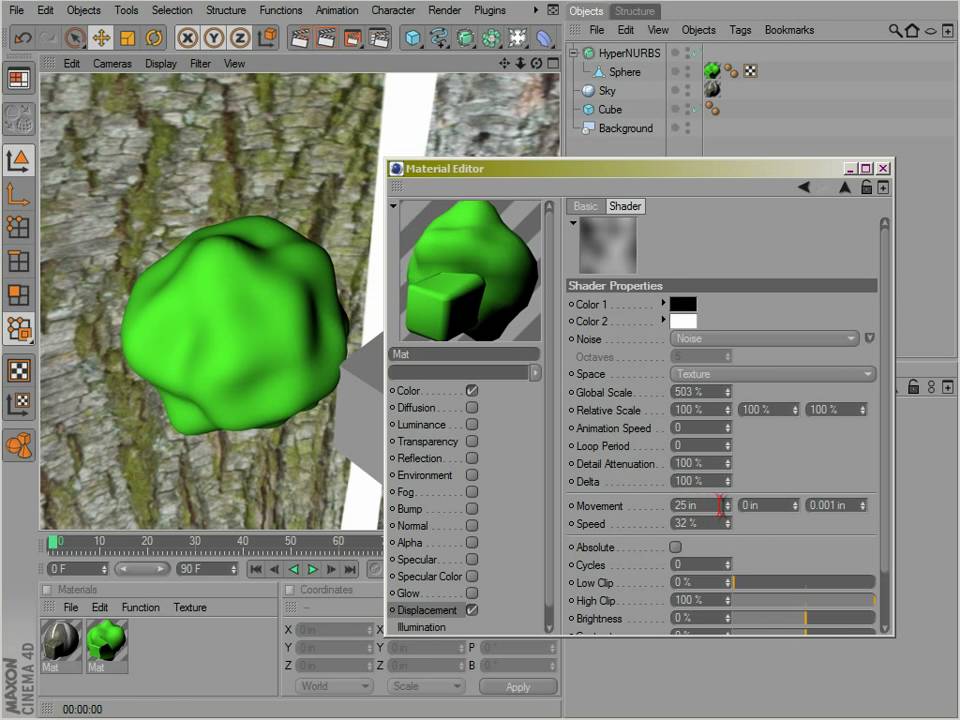Open Scale coordinate mode dropdown
The width and height of the screenshot is (960, 720).
tap(426, 686)
